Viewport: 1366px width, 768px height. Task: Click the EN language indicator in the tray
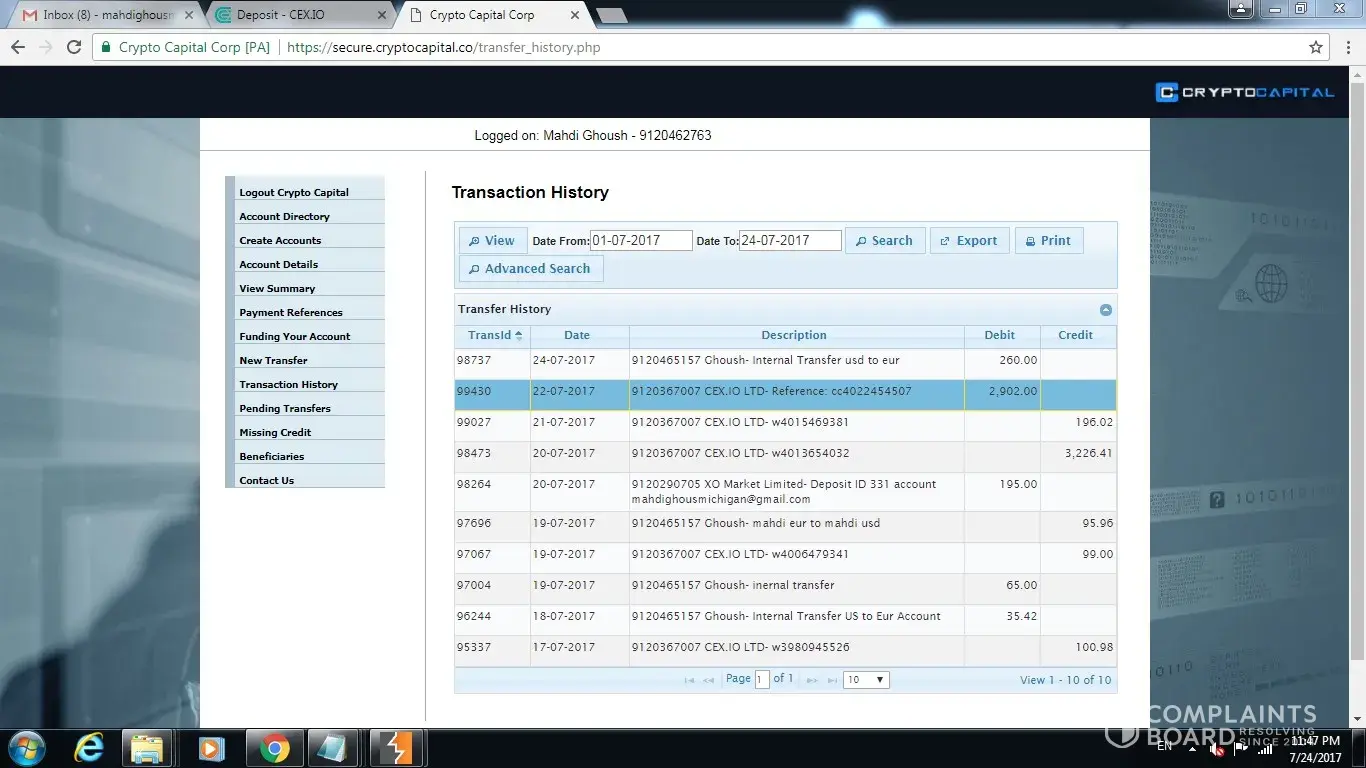[1165, 746]
